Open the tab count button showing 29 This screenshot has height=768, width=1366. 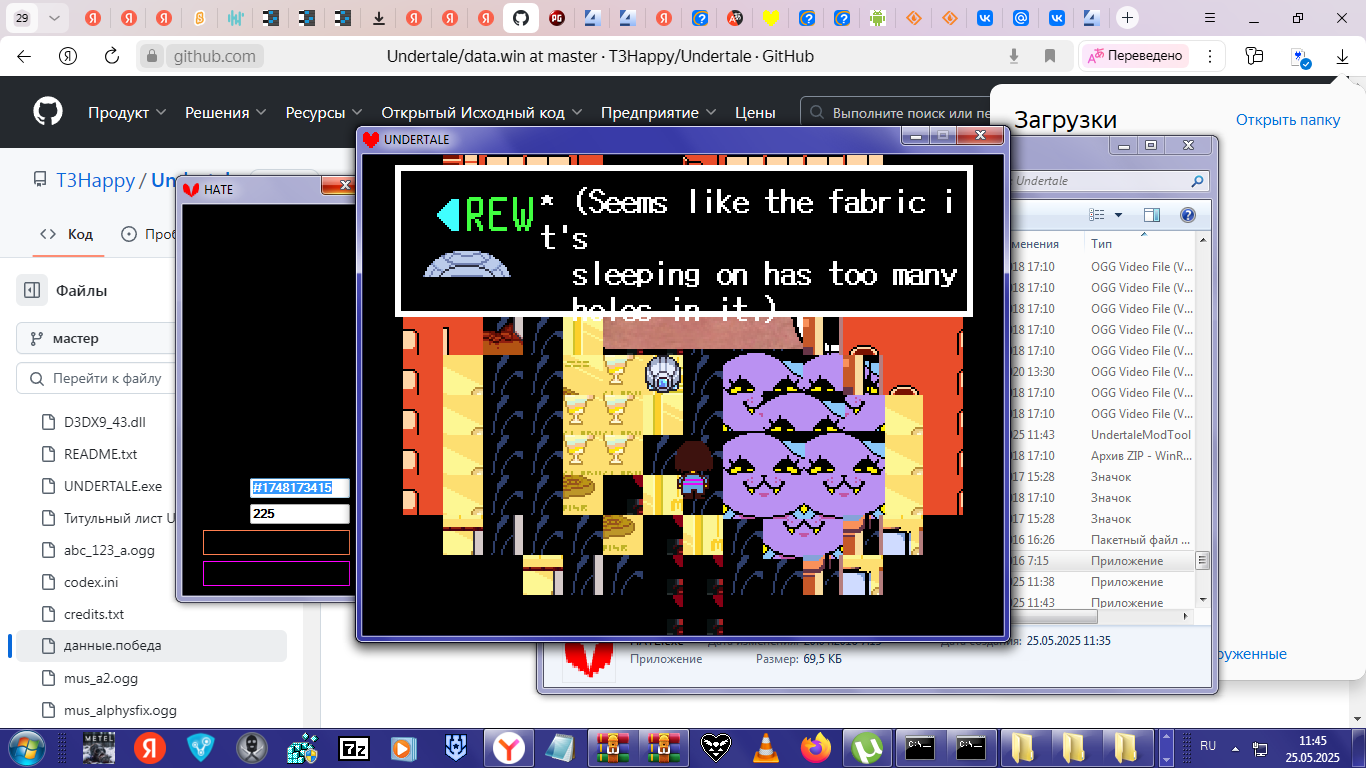(23, 18)
